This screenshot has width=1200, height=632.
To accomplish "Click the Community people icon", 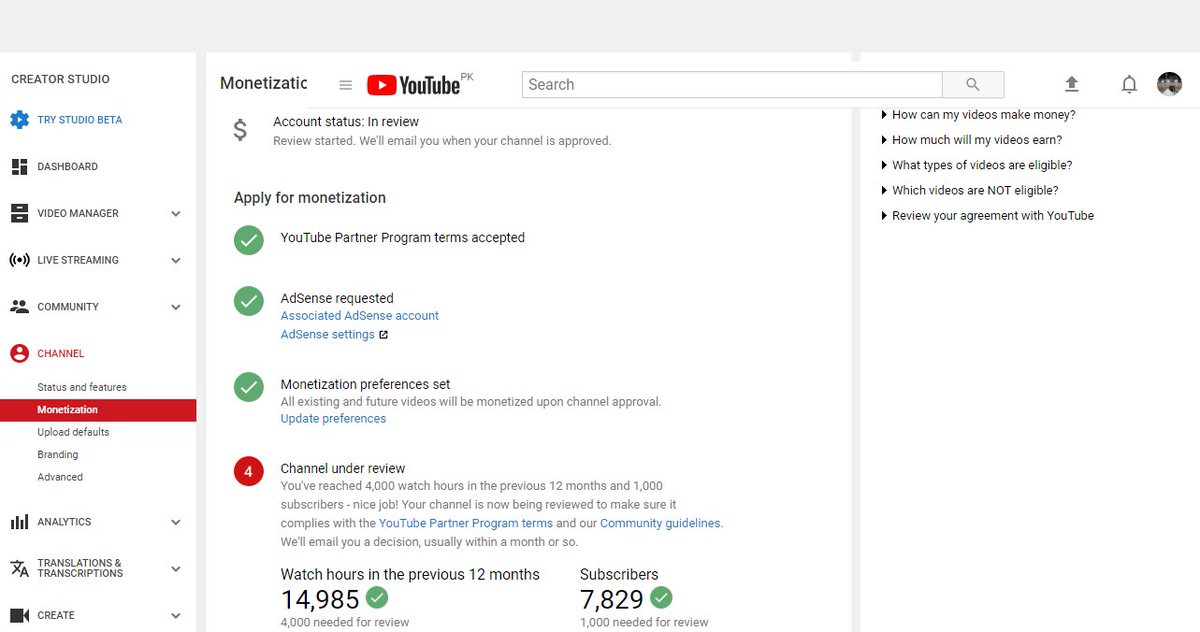I will tap(19, 306).
